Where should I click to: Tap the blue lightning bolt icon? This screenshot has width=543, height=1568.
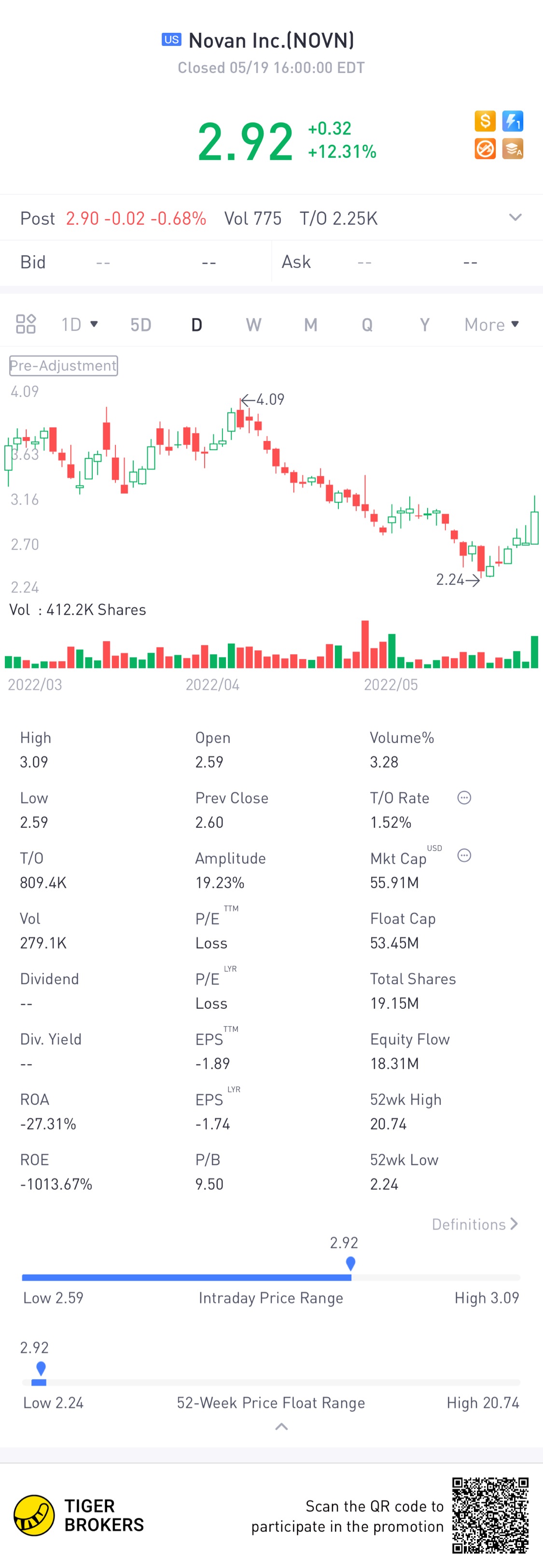pos(513,121)
